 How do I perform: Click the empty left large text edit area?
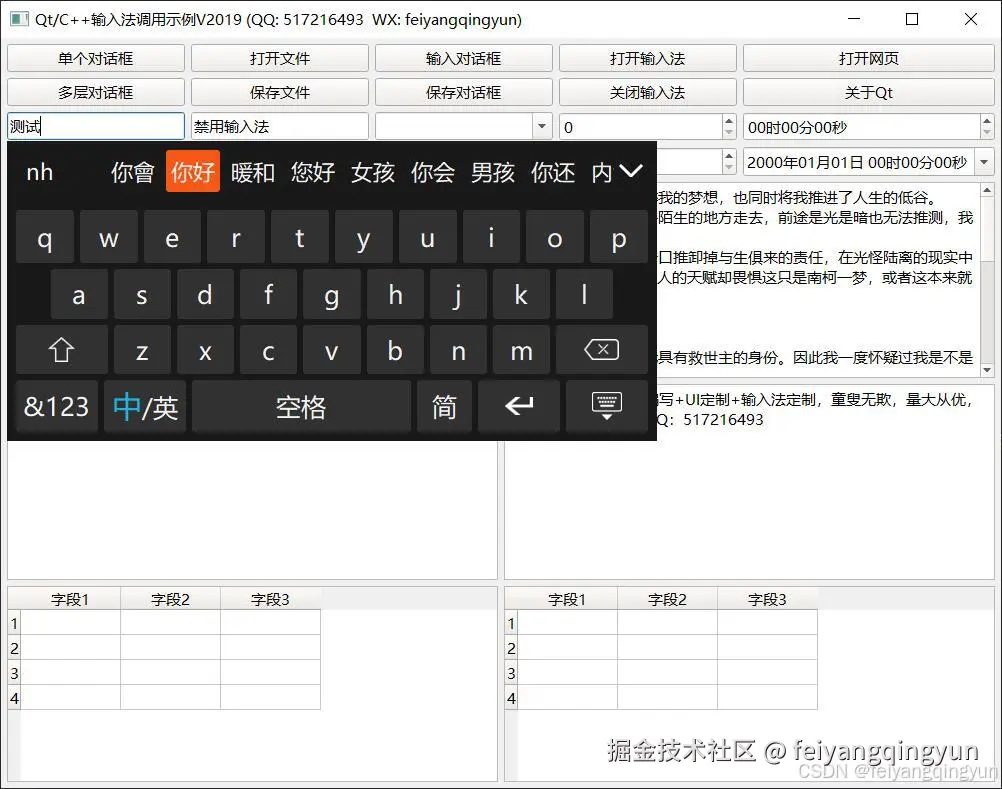click(x=252, y=510)
